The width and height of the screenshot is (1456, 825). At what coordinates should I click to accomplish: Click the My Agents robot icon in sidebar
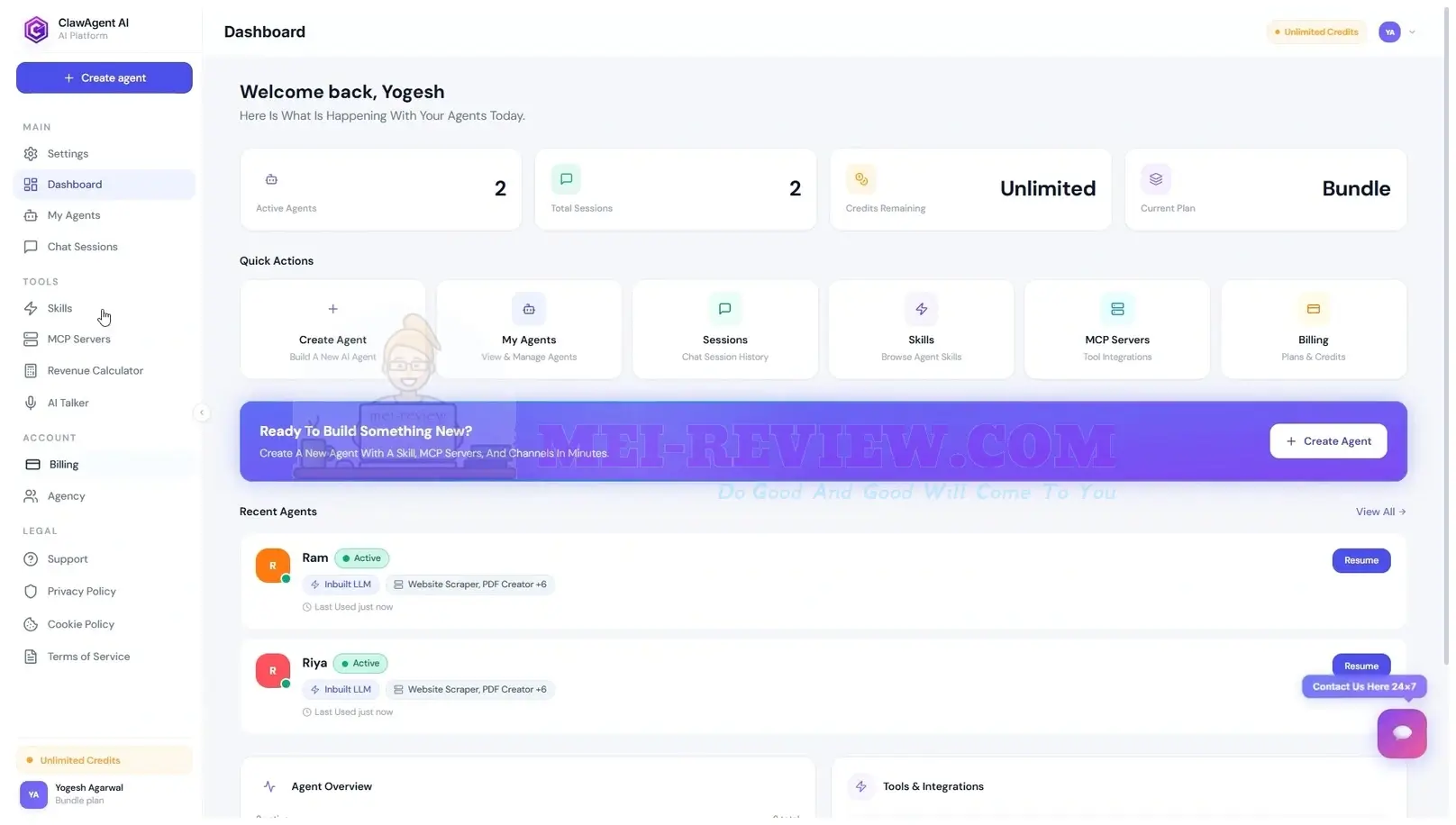tap(31, 216)
